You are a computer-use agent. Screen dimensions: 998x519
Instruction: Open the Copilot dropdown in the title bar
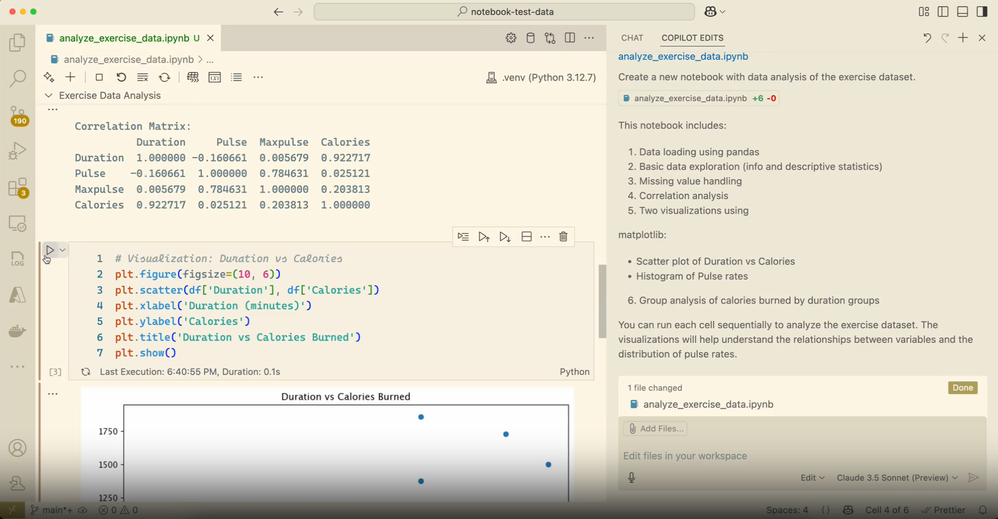click(714, 11)
